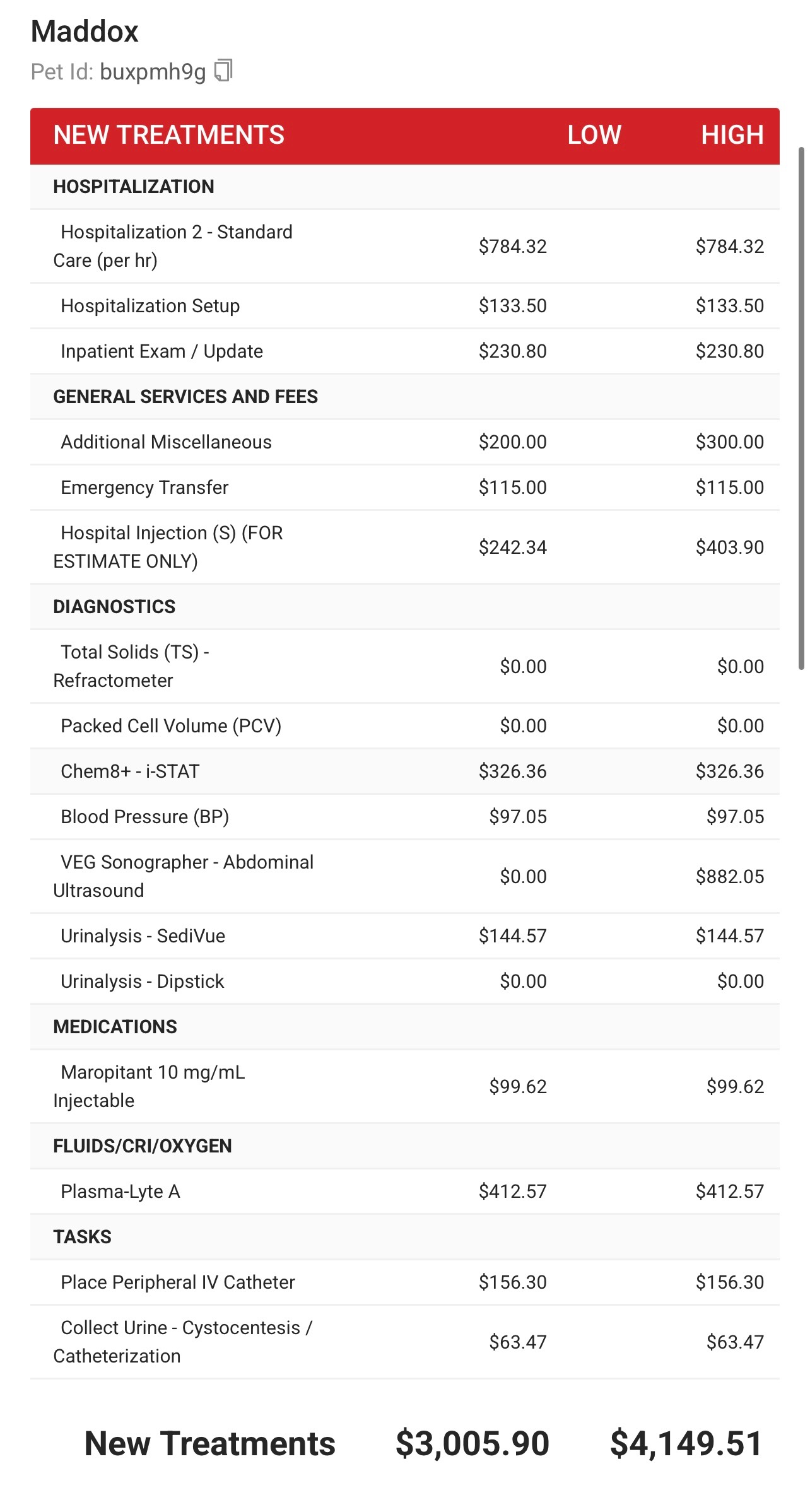This screenshot has width=810, height=1512.
Task: Tap the MEDICATIONS section heading
Action: [x=115, y=1027]
